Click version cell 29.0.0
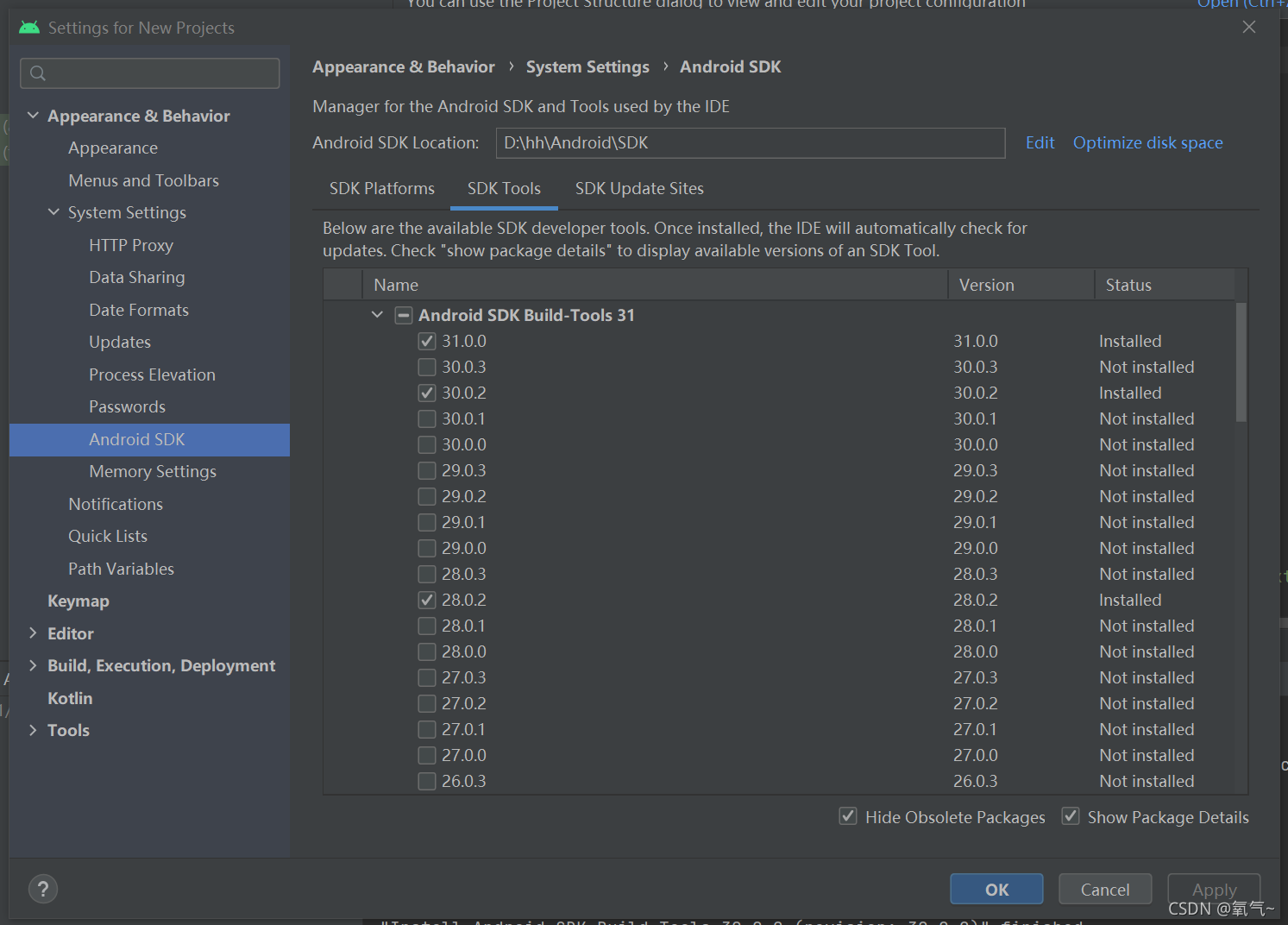The image size is (1288, 925). [976, 548]
